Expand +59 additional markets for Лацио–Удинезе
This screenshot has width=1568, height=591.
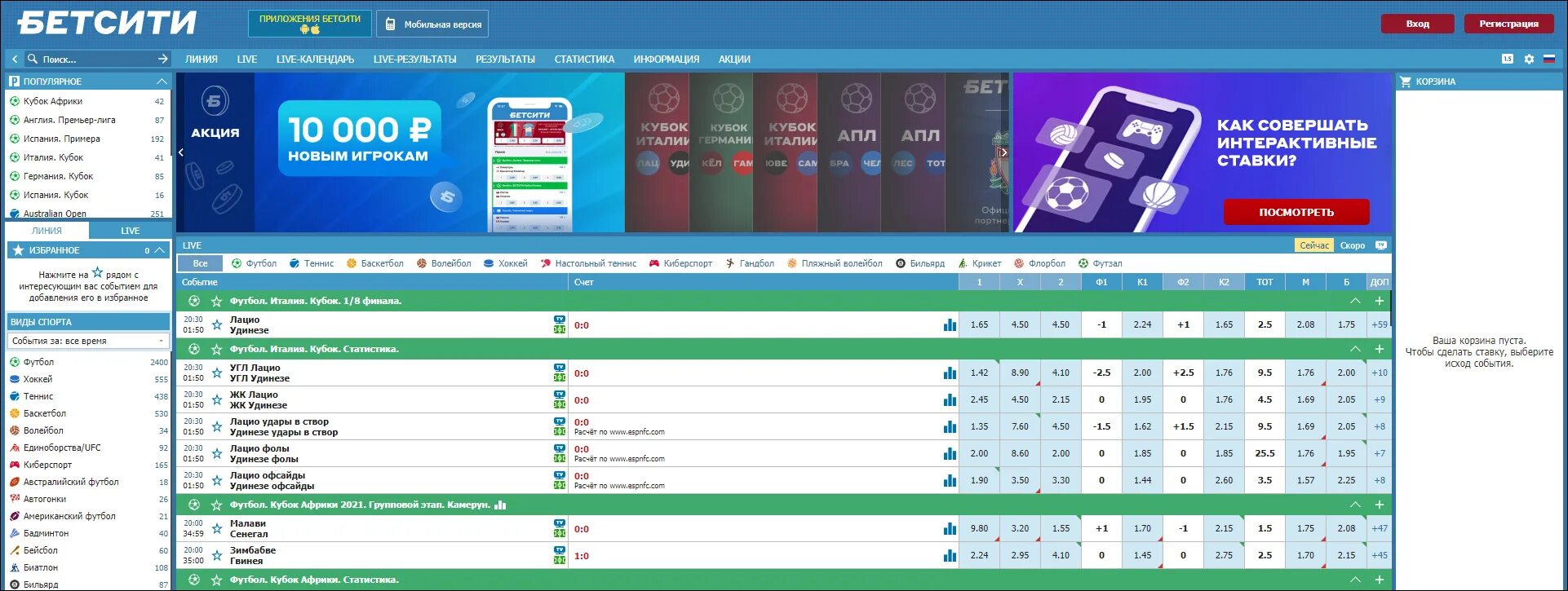click(1380, 324)
